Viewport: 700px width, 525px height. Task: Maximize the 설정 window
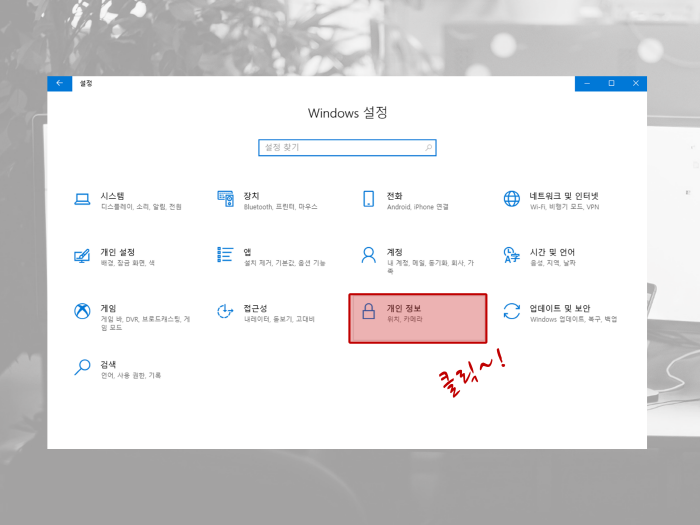pos(612,83)
